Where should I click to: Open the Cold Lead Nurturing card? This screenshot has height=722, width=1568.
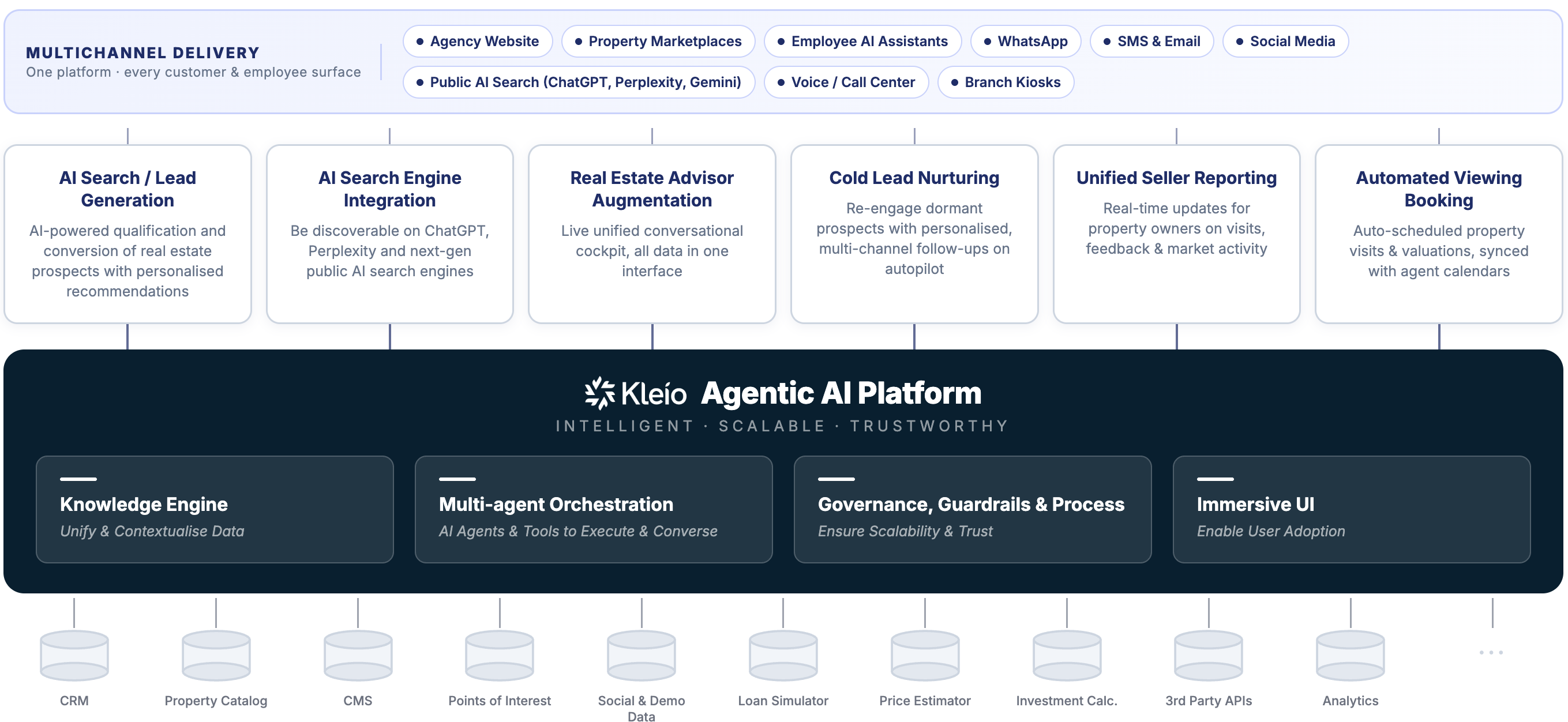tap(914, 234)
